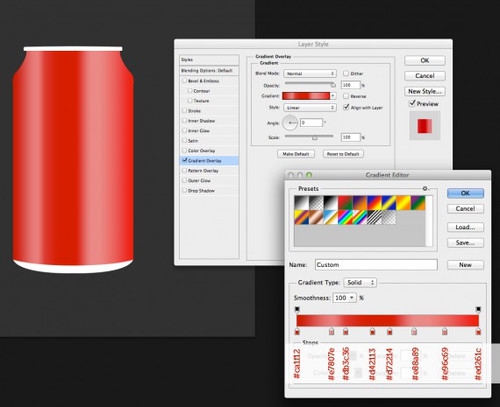Viewport: 500px width, 407px height.
Task: Uncheck Align with Layer
Action: pyautogui.click(x=346, y=107)
